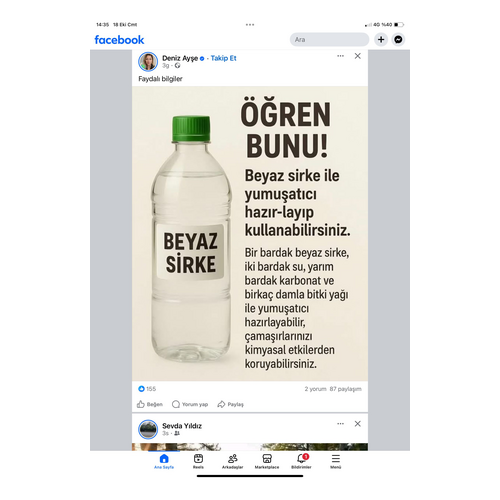This screenshot has width=500, height=500.
Task: Open the Beyaz Sirke post image
Action: pos(250,233)
